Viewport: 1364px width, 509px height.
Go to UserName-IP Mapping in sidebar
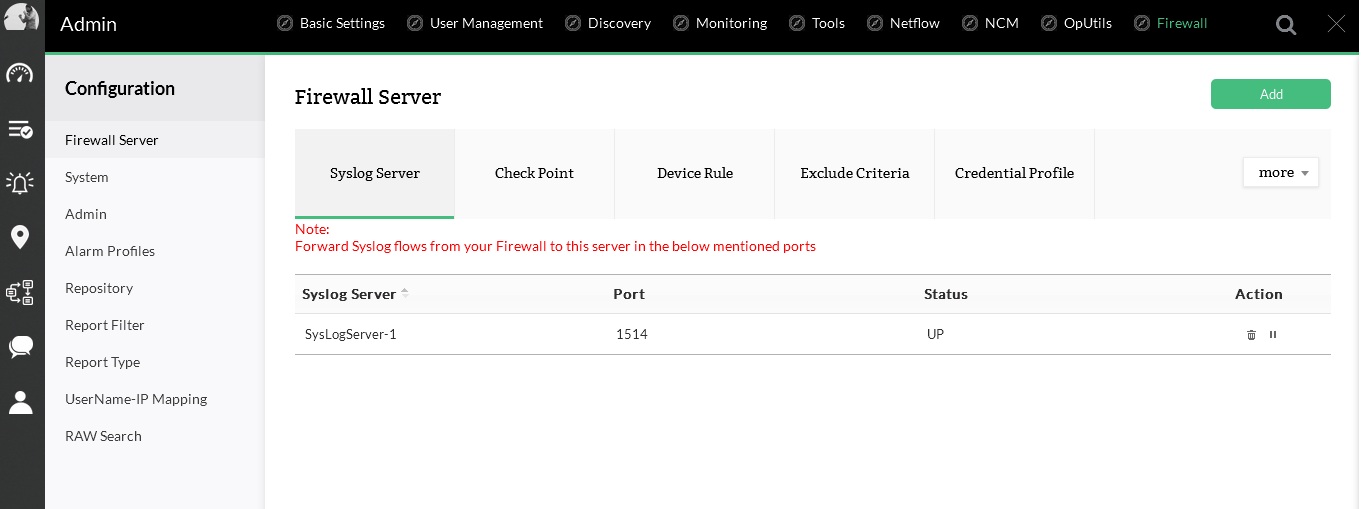tap(136, 399)
